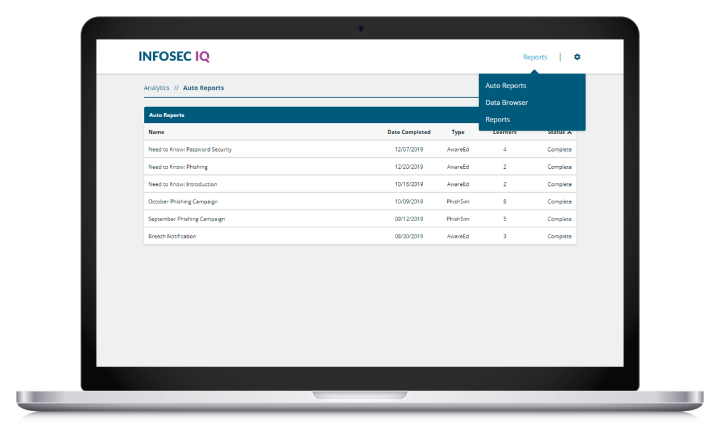Sort by the Date Completed column header

pyautogui.click(x=410, y=132)
